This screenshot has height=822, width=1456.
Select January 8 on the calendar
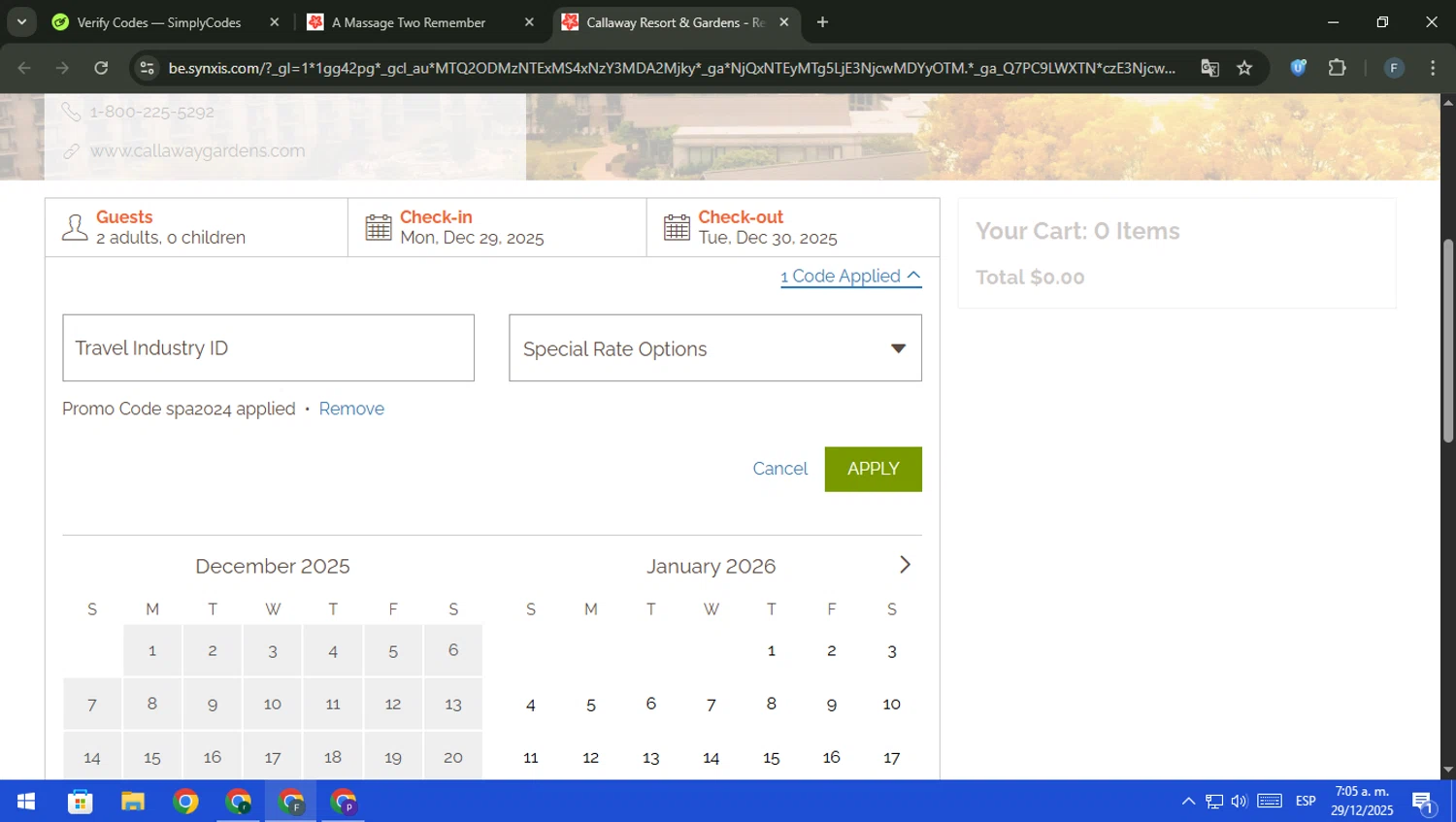pos(772,704)
